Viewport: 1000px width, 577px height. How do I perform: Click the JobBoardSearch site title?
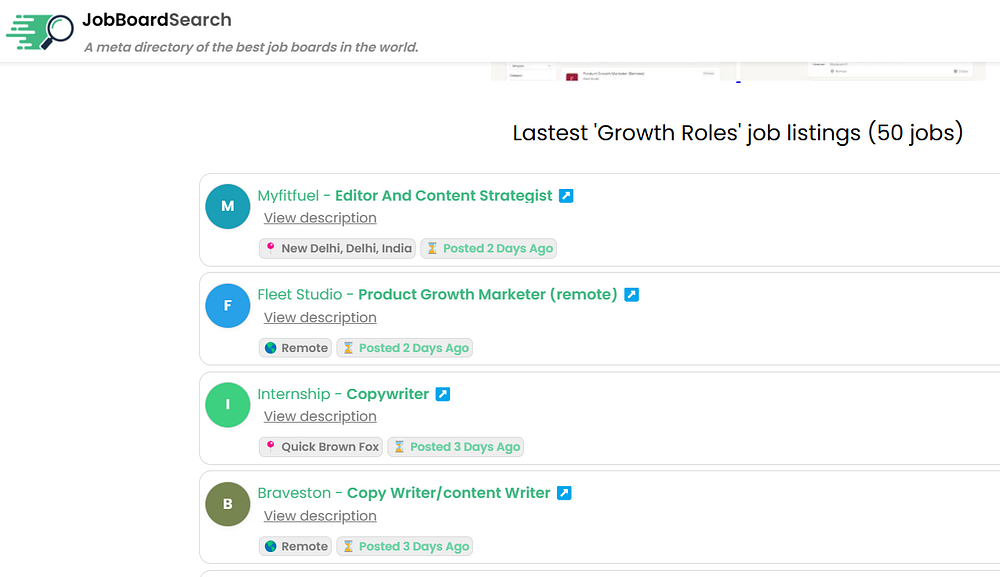158,20
